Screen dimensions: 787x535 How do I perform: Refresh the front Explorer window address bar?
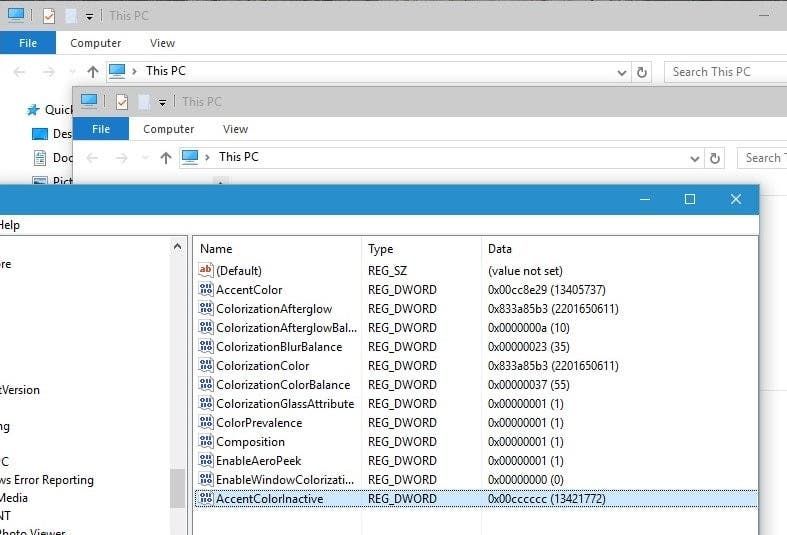715,159
